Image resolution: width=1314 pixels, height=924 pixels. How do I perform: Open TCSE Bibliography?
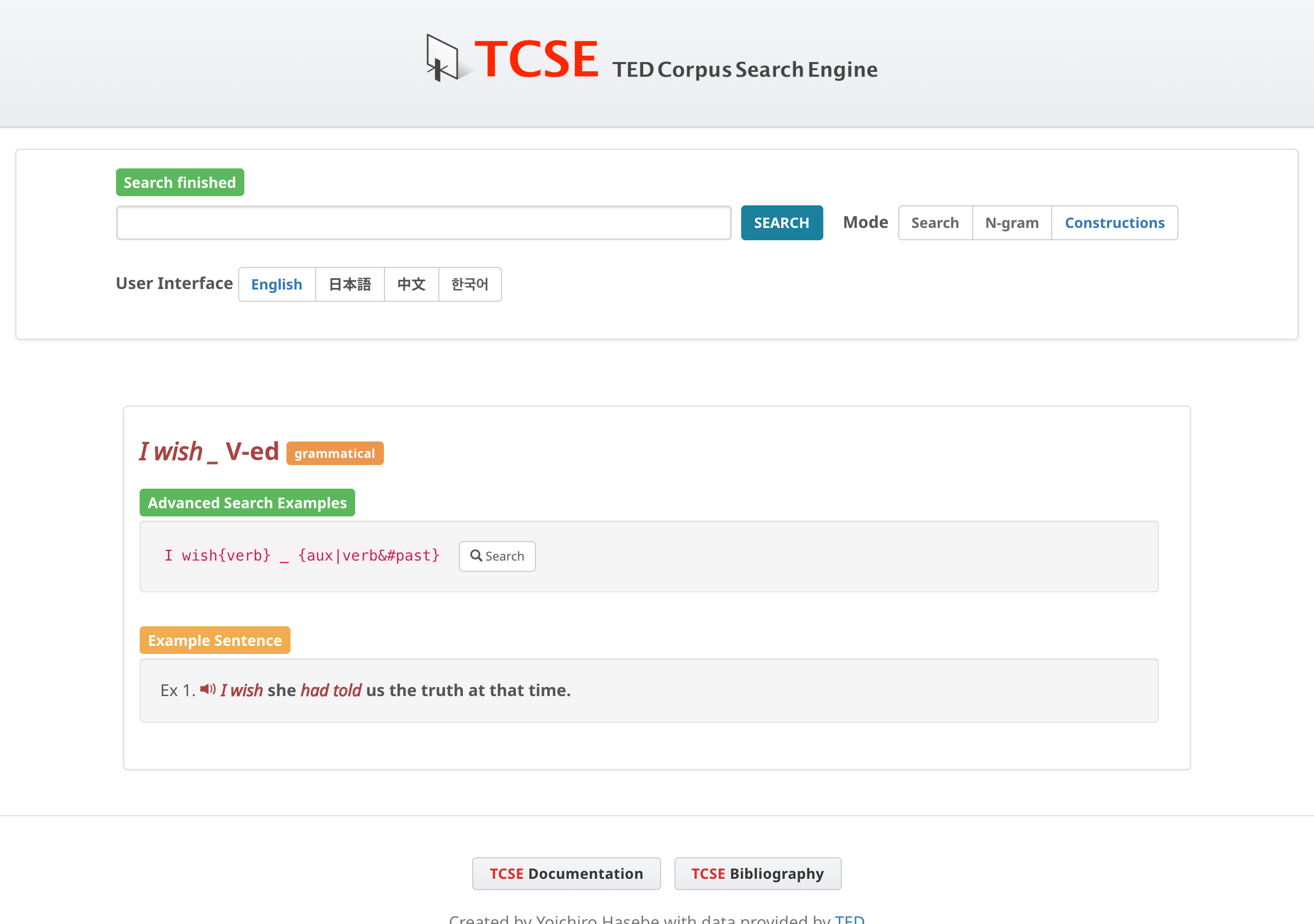point(757,873)
